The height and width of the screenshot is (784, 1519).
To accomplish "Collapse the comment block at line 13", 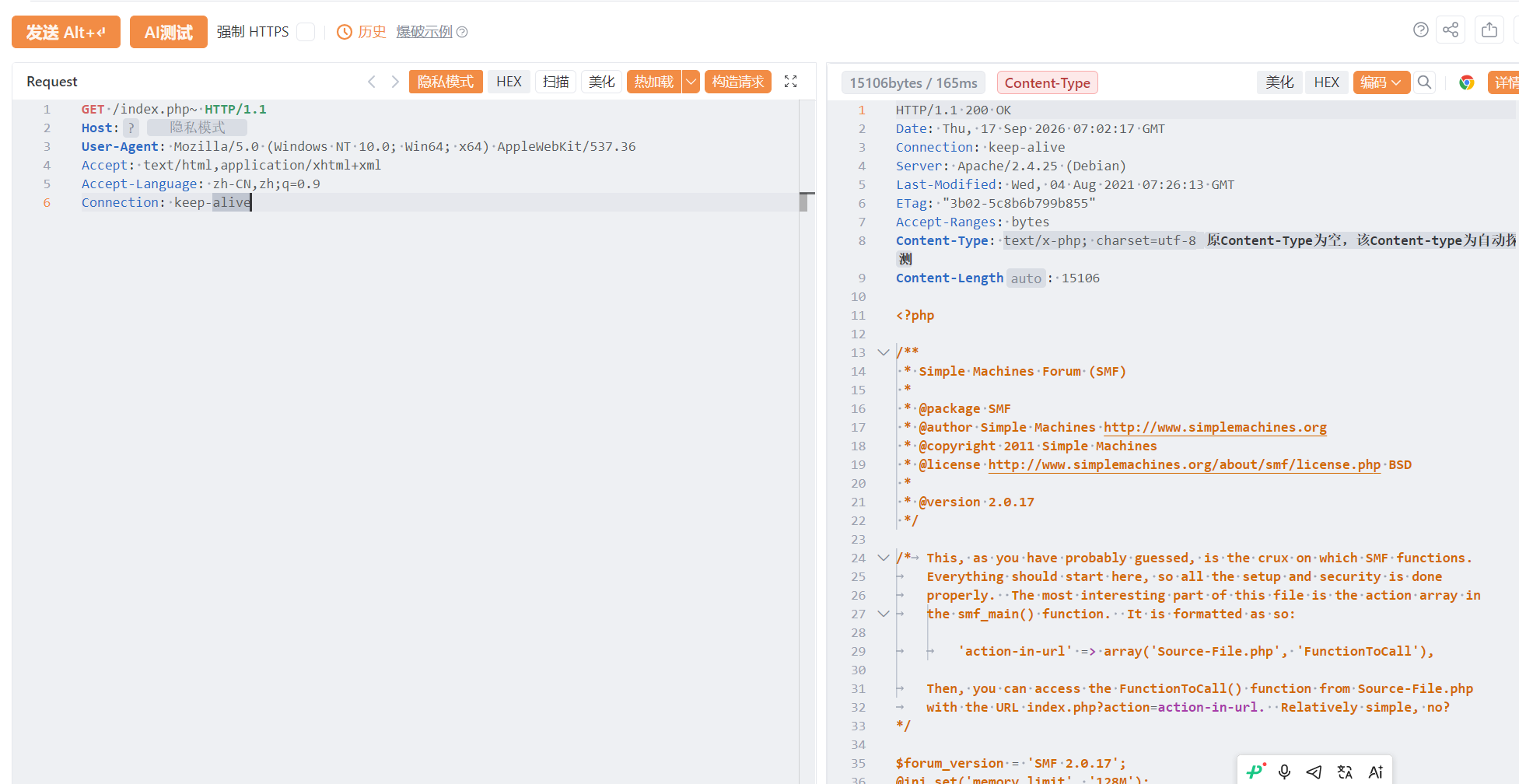I will tap(884, 352).
